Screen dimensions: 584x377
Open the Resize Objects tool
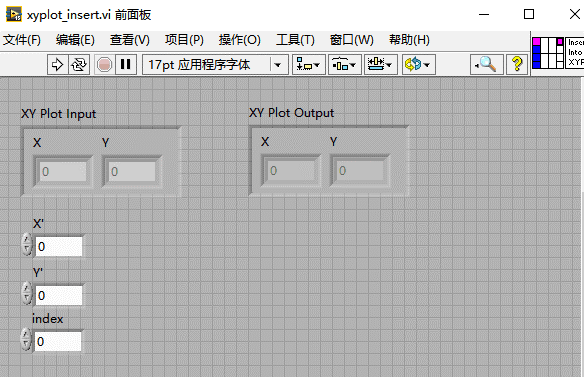click(x=380, y=65)
